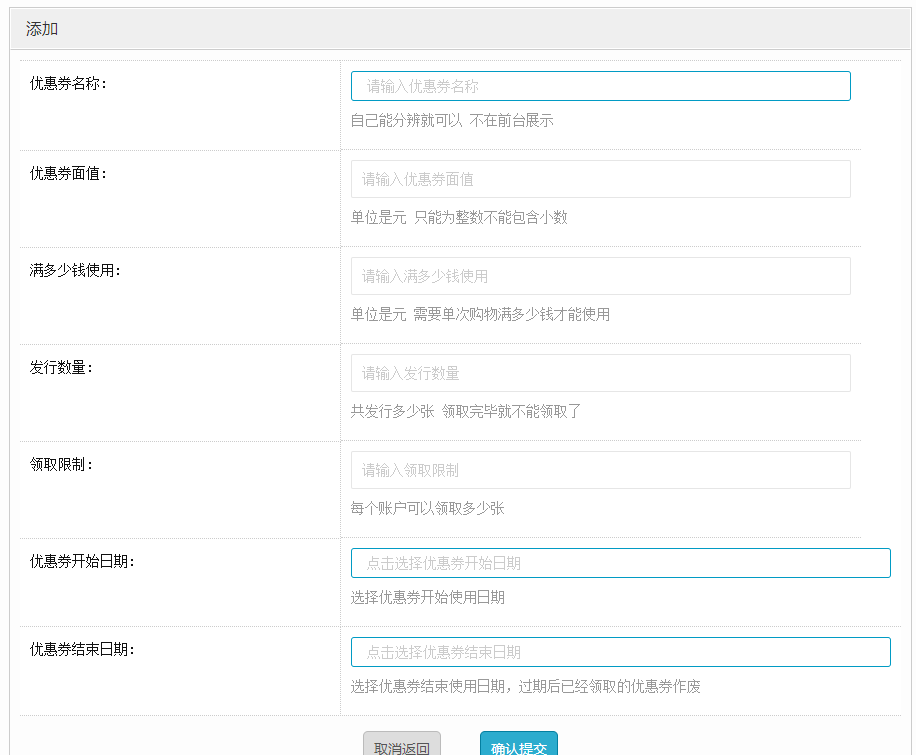Click the 发行数量 label
Image resolution: width=916 pixels, height=755 pixels.
click(x=62, y=367)
